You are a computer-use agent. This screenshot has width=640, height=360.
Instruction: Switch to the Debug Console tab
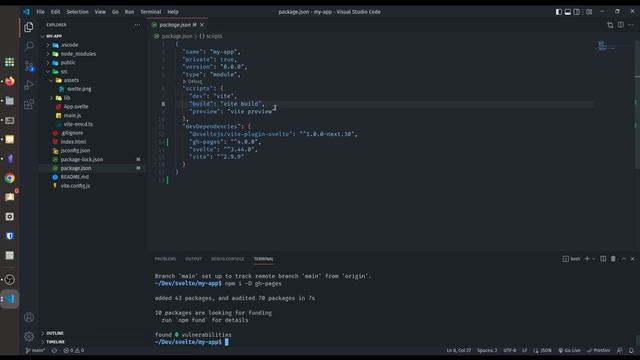[x=227, y=259]
